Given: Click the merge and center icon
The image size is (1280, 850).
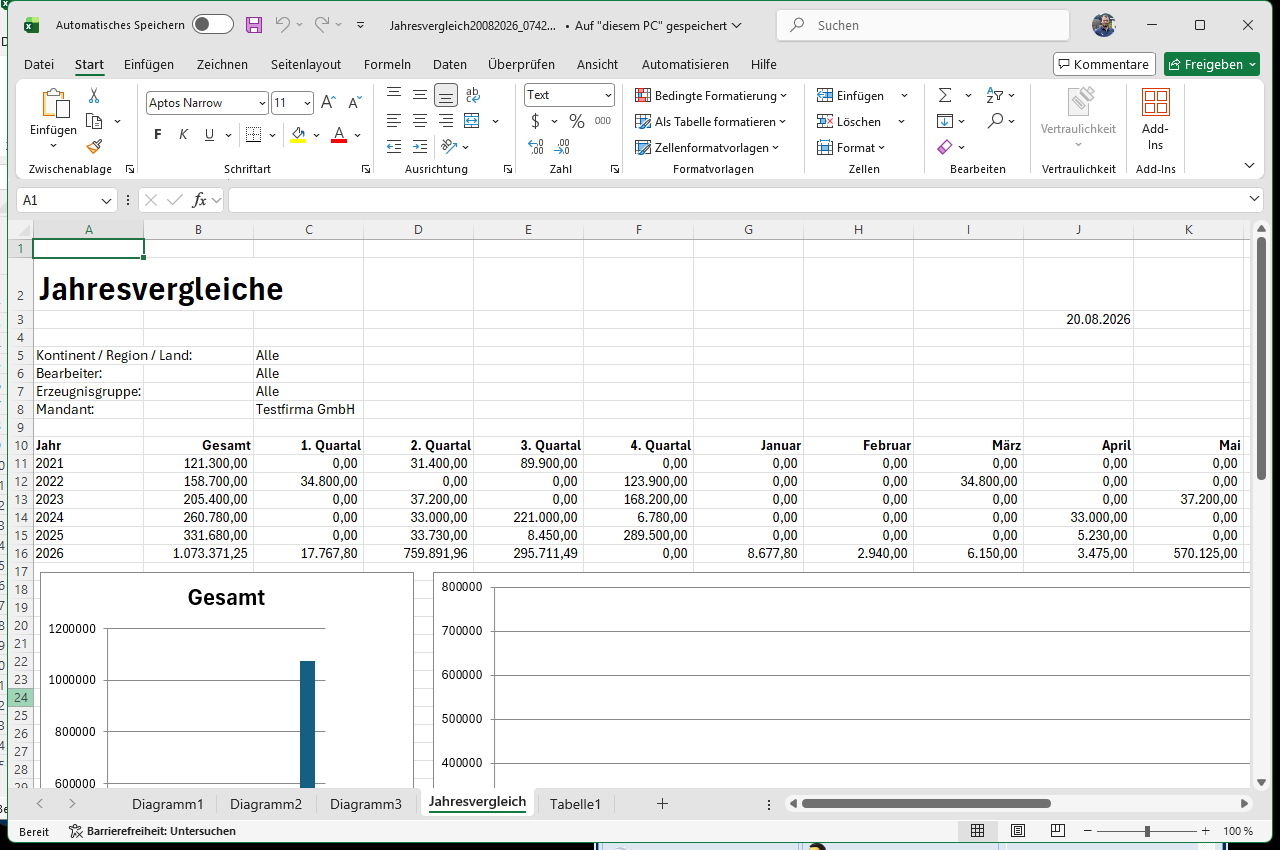Looking at the screenshot, I should click(x=472, y=121).
